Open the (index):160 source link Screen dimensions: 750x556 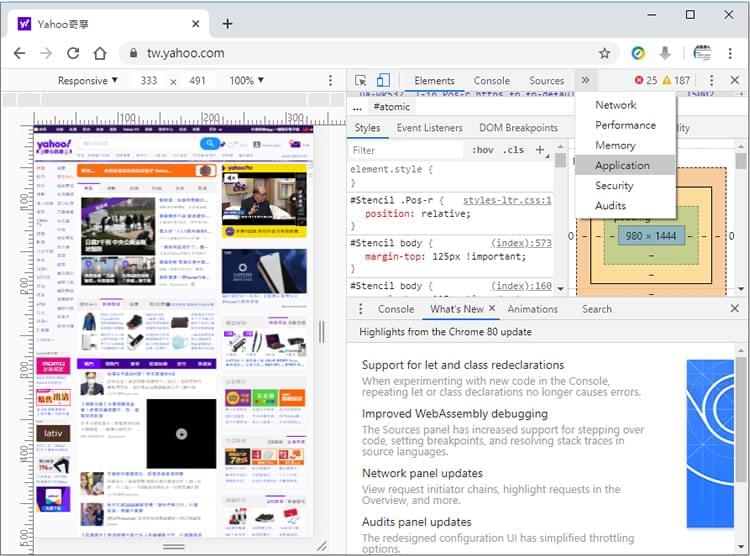(x=521, y=286)
